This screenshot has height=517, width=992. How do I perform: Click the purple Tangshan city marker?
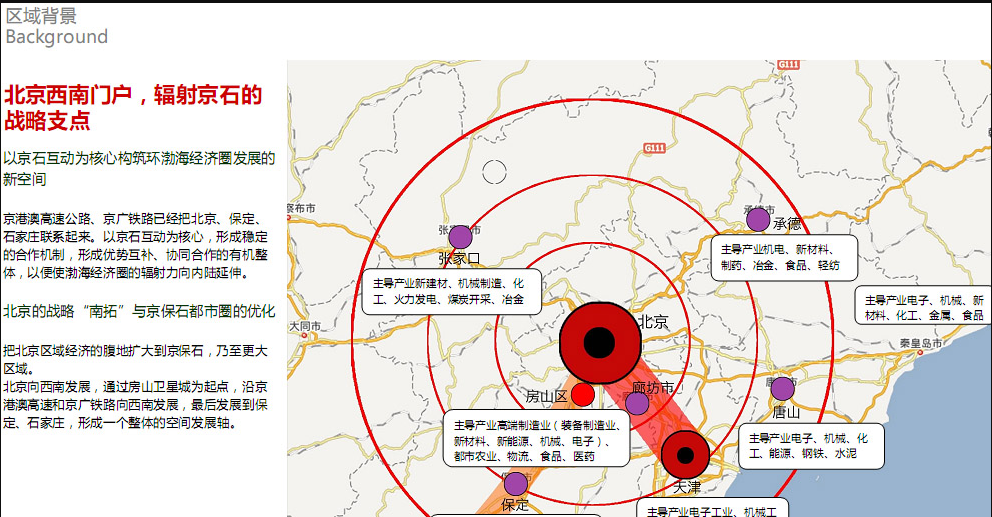click(782, 389)
